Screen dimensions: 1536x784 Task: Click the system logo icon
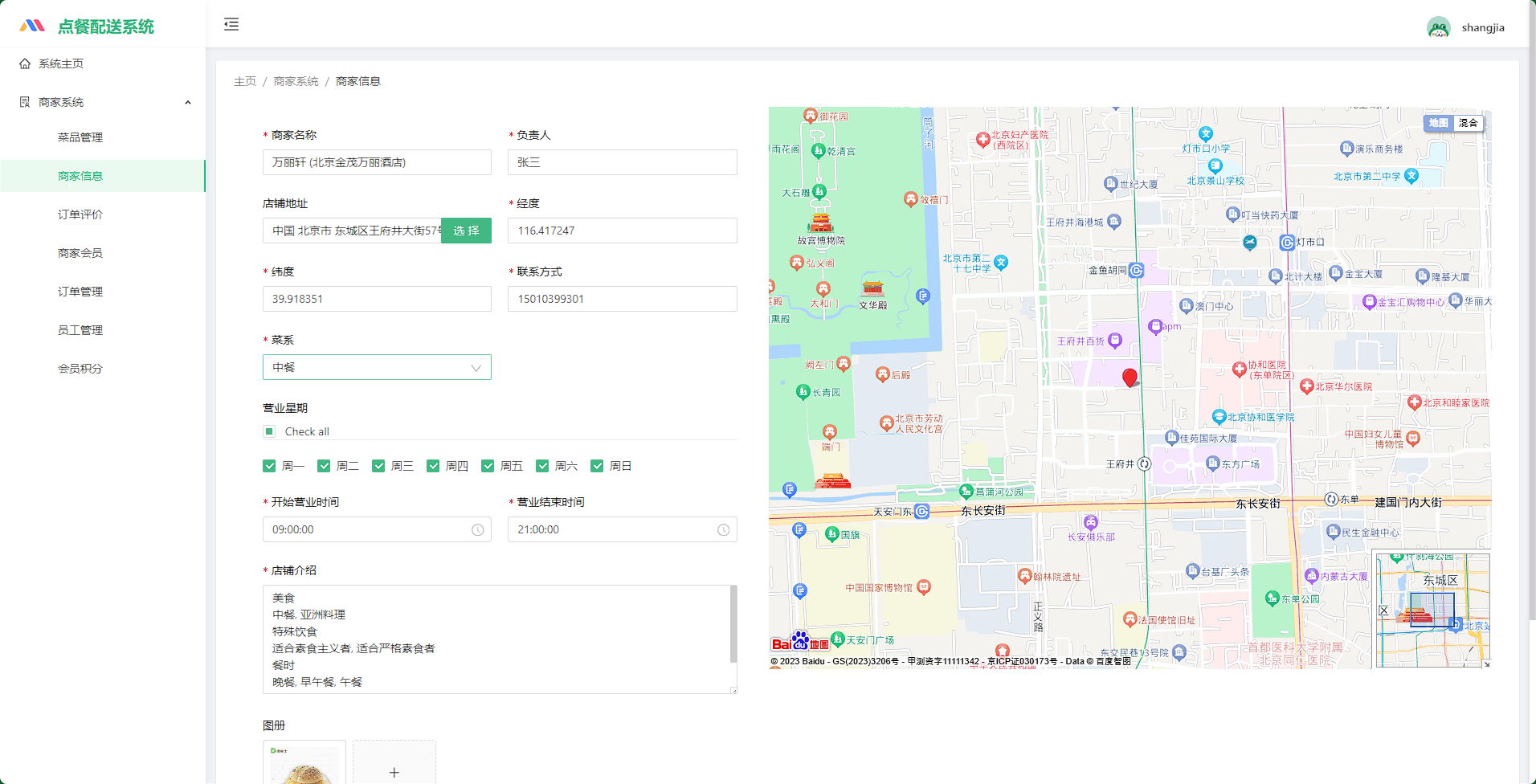point(32,26)
